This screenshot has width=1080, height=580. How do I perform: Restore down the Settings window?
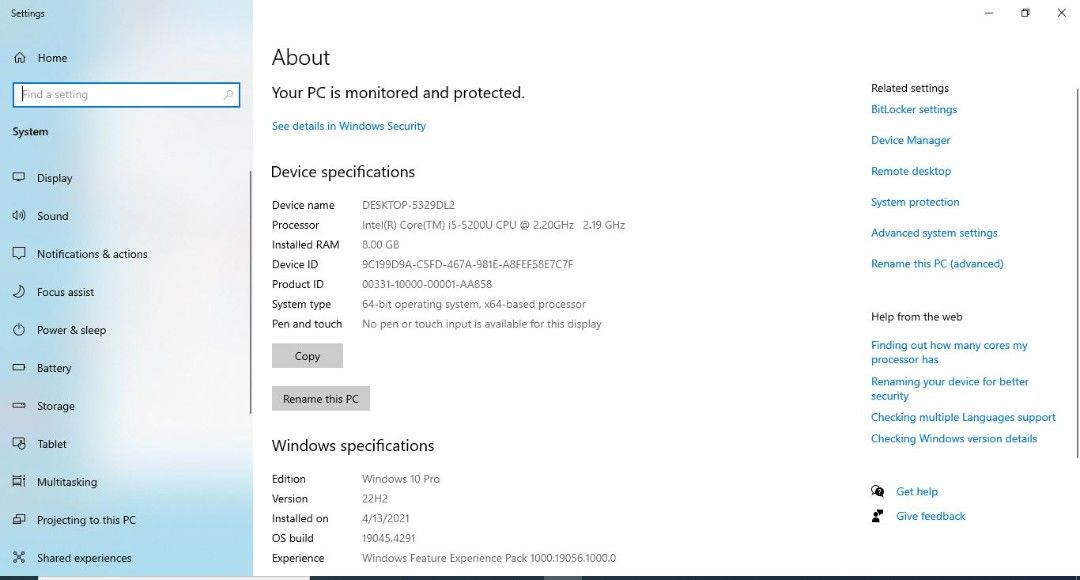[x=1025, y=13]
